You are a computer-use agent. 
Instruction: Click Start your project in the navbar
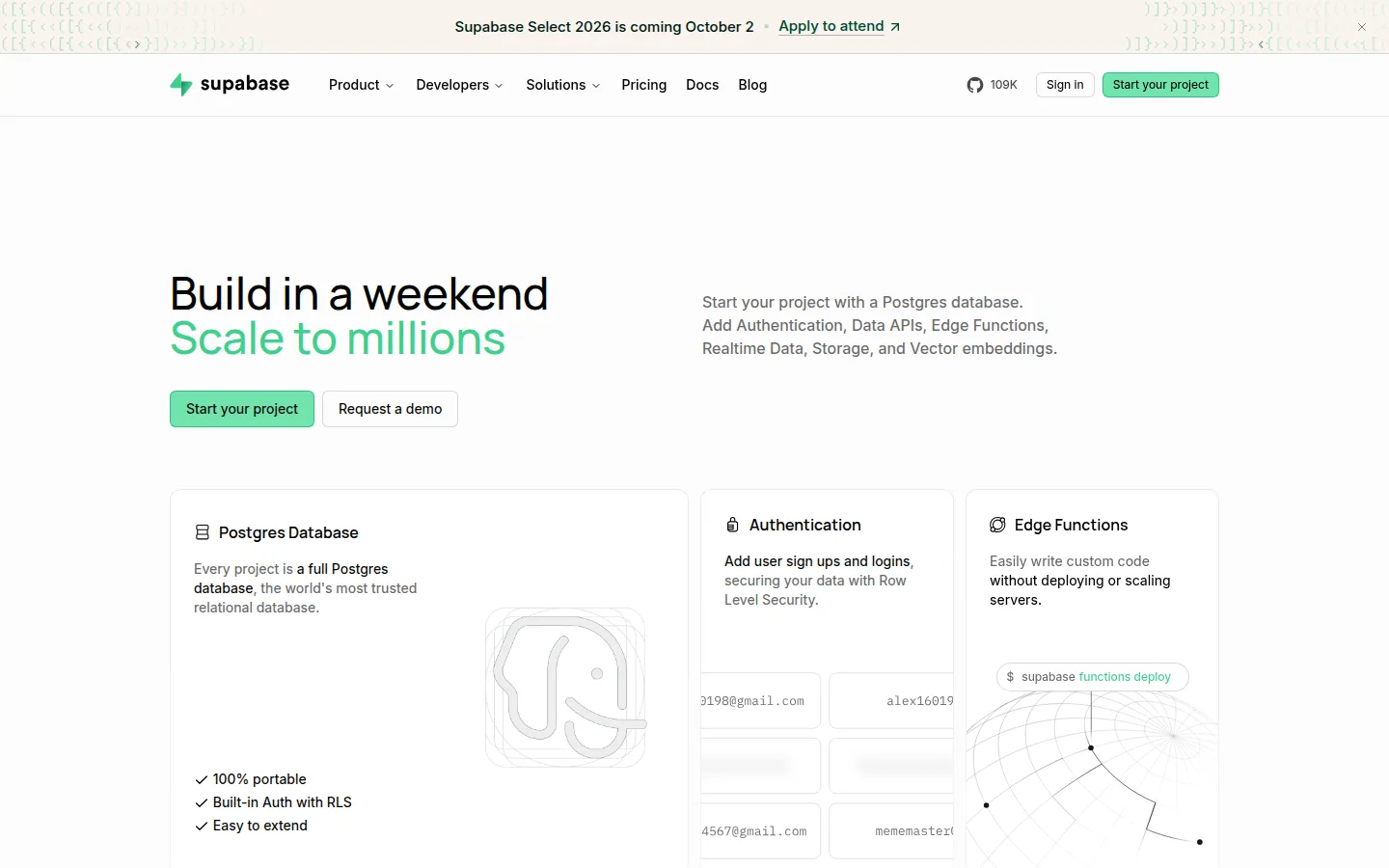coord(1160,85)
